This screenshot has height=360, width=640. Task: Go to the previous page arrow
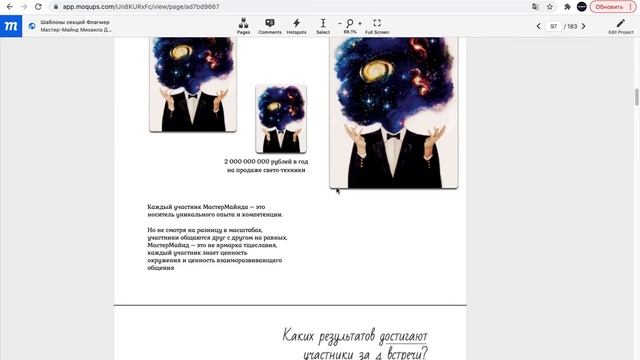point(538,26)
